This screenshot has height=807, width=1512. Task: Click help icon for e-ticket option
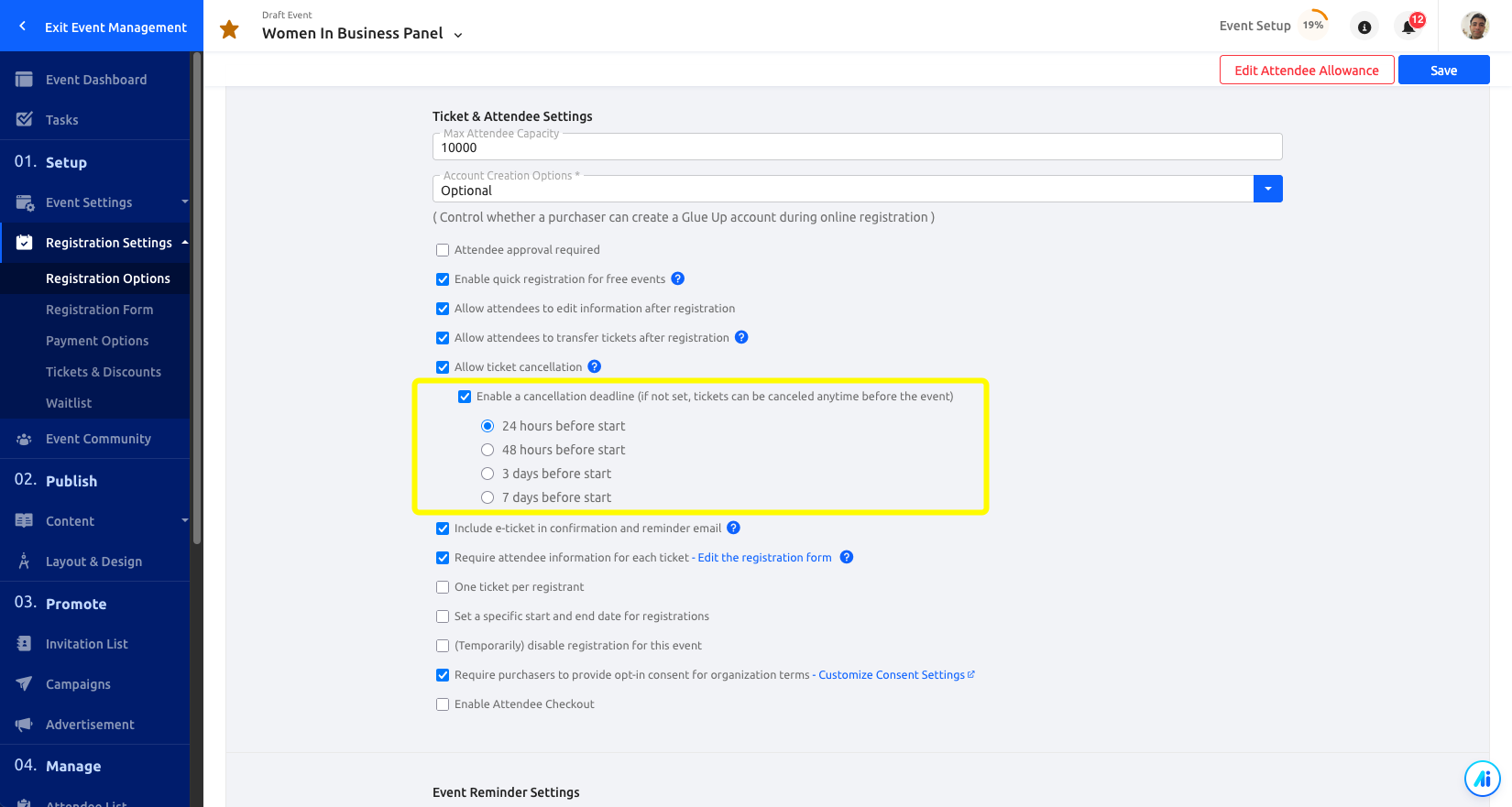point(734,528)
